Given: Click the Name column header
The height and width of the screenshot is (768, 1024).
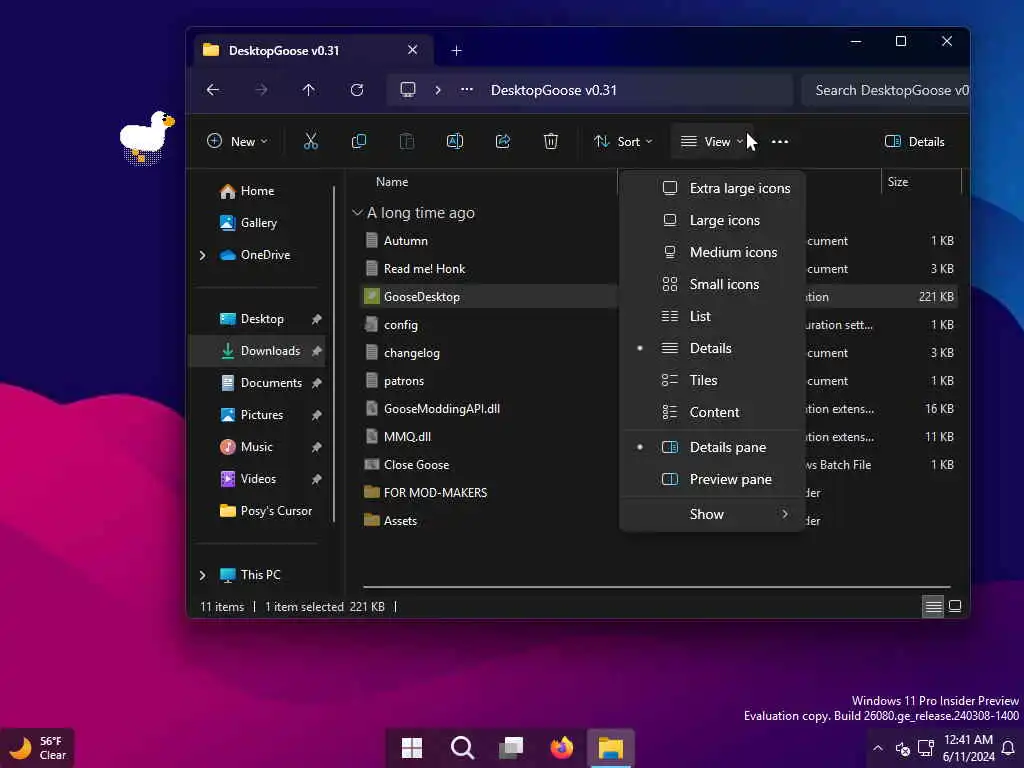Looking at the screenshot, I should point(392,182).
